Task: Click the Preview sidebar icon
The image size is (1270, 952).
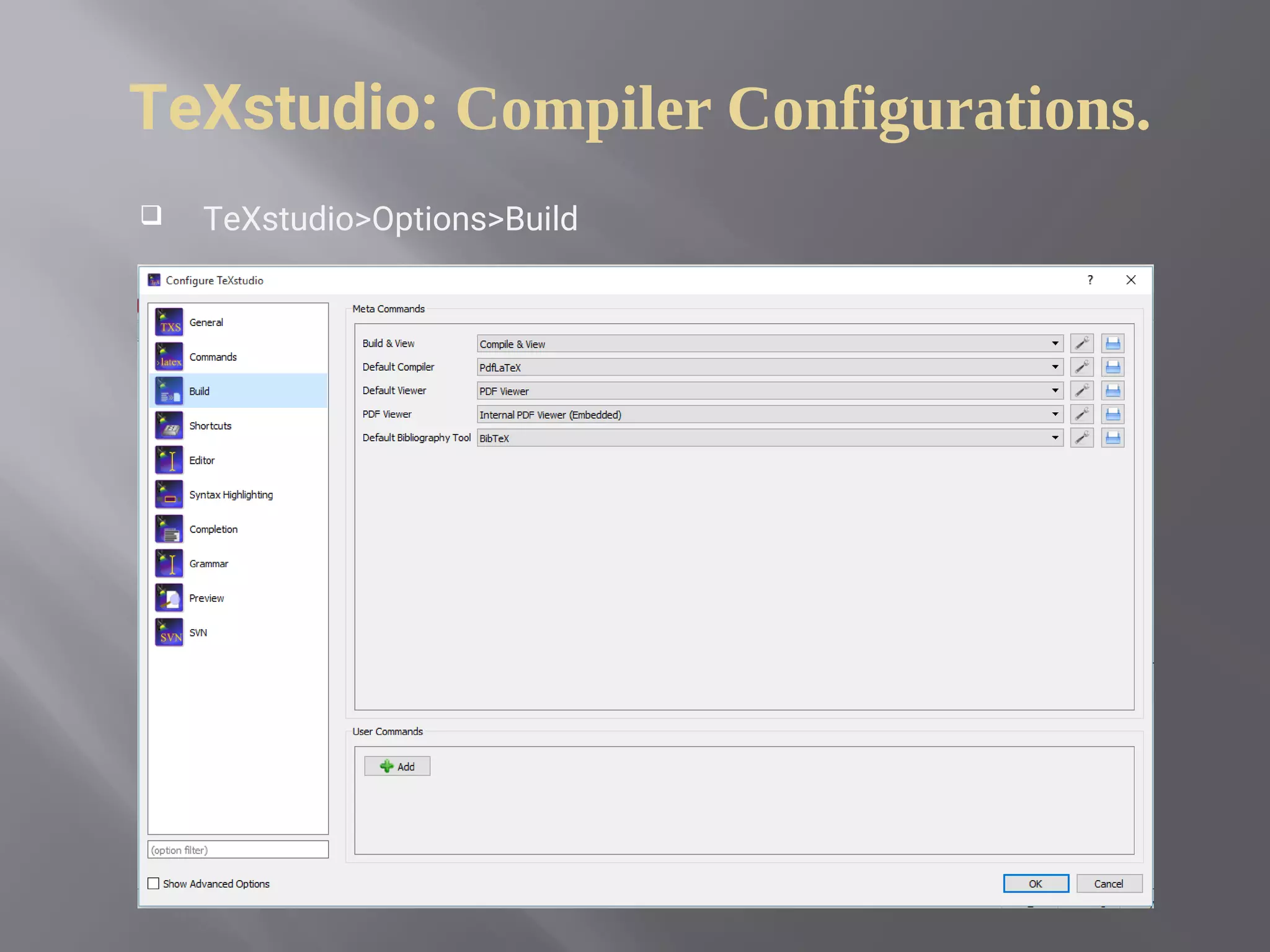Action: 169,598
